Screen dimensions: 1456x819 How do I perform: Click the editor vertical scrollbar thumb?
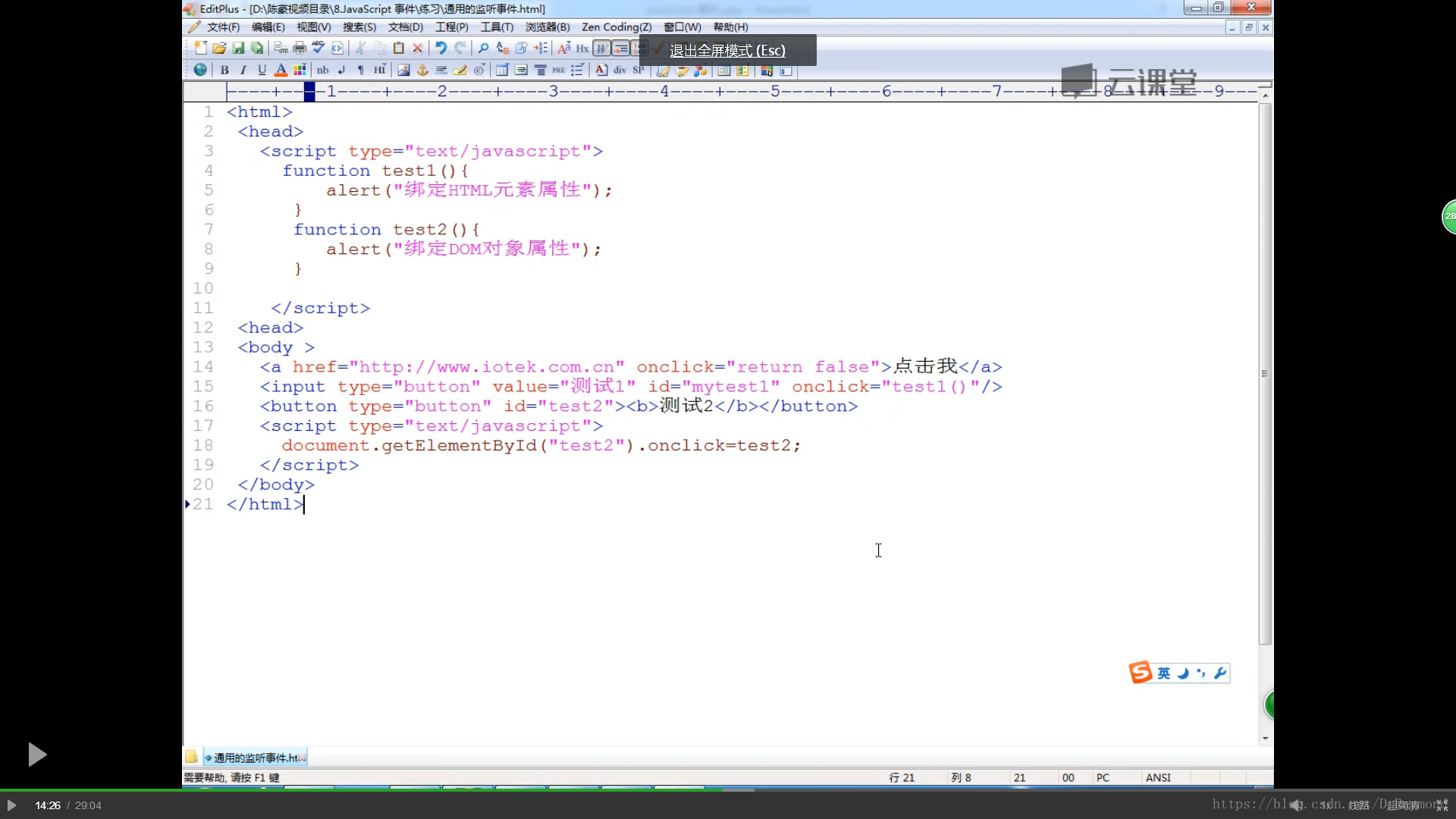1265,374
